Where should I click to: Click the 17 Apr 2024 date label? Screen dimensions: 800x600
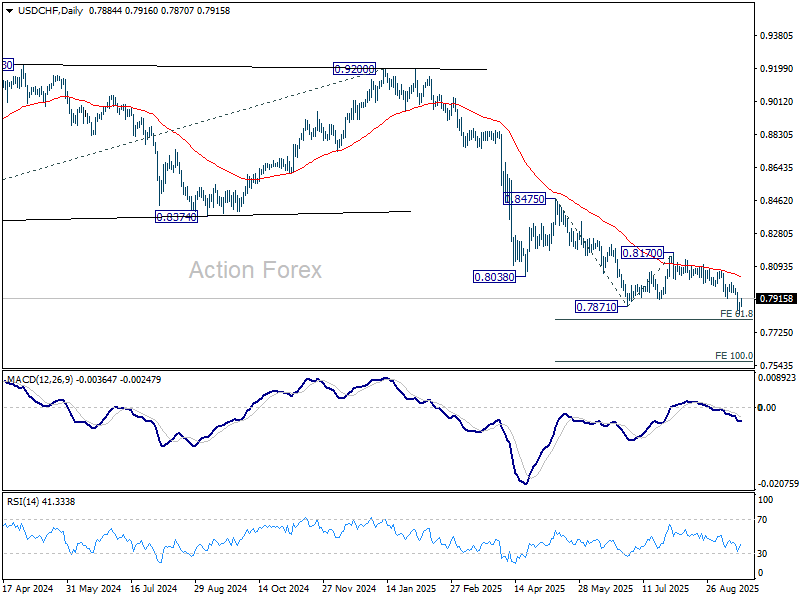point(27,590)
